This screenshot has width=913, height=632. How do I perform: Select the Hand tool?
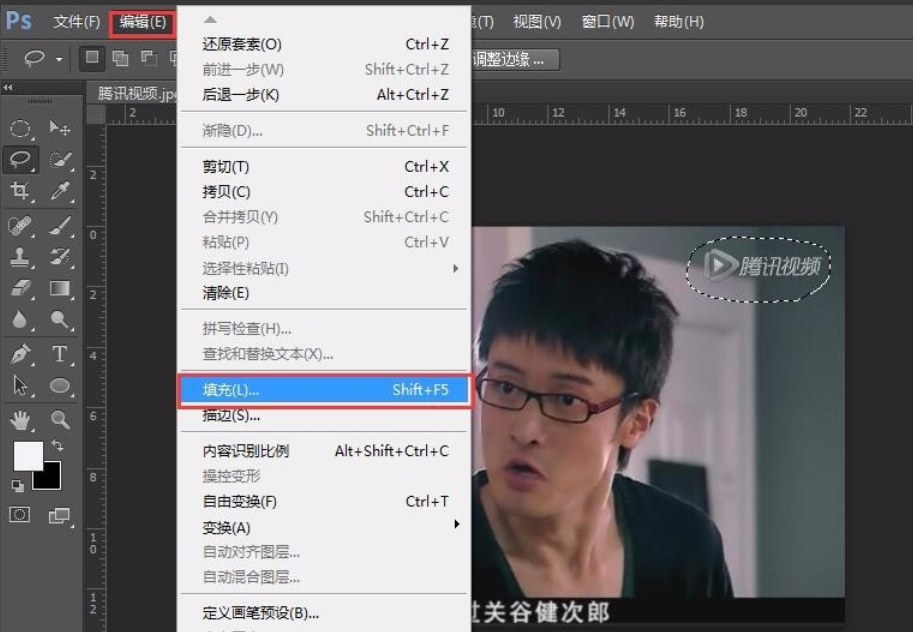click(20, 420)
